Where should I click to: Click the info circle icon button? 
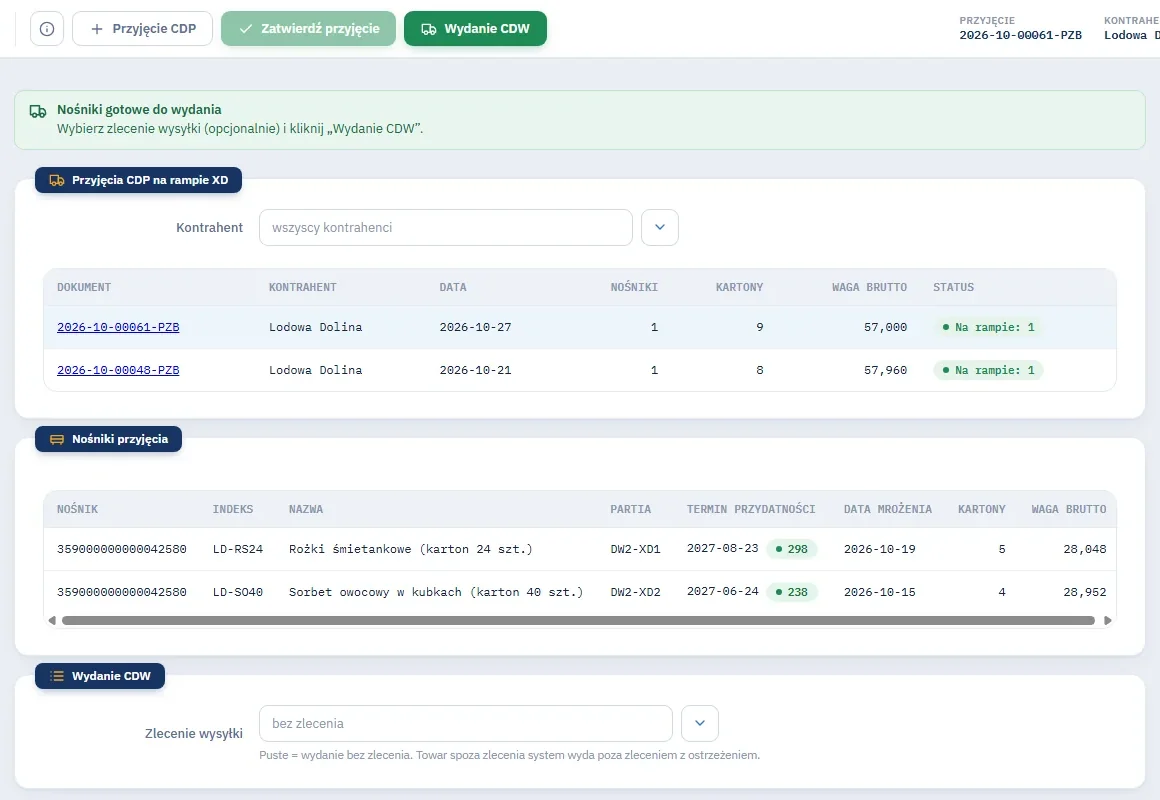[x=47, y=29]
